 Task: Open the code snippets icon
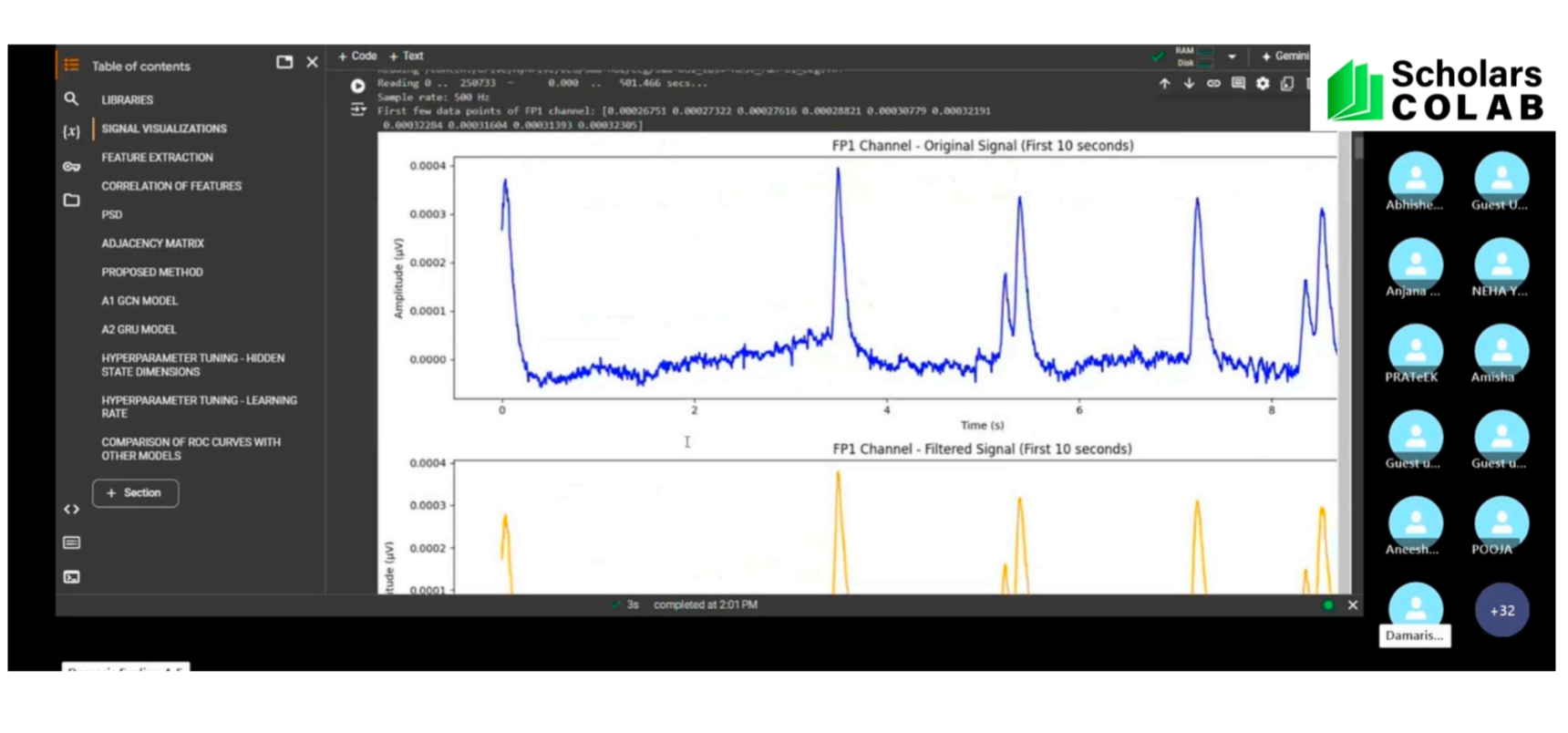pyautogui.click(x=71, y=509)
